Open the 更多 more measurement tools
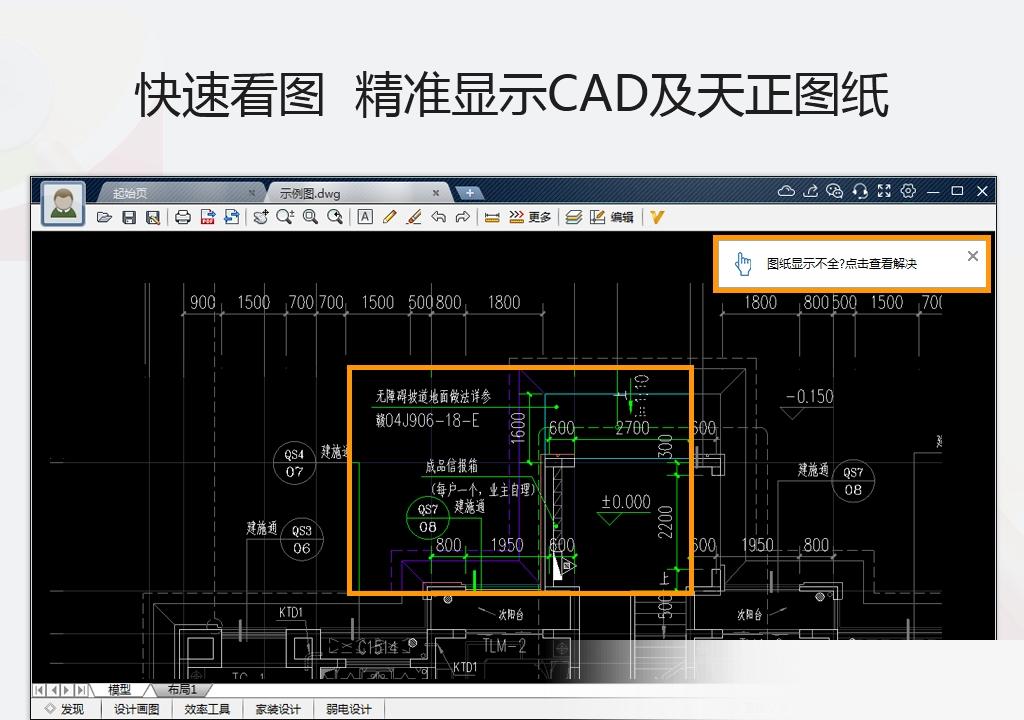Screen dimensions: 1024x720 tap(530, 217)
